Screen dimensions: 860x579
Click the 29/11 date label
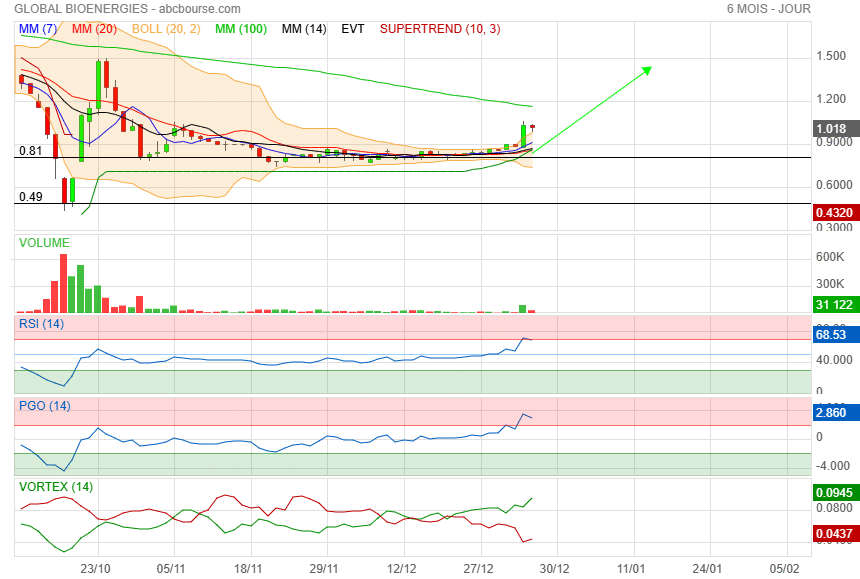pyautogui.click(x=324, y=569)
